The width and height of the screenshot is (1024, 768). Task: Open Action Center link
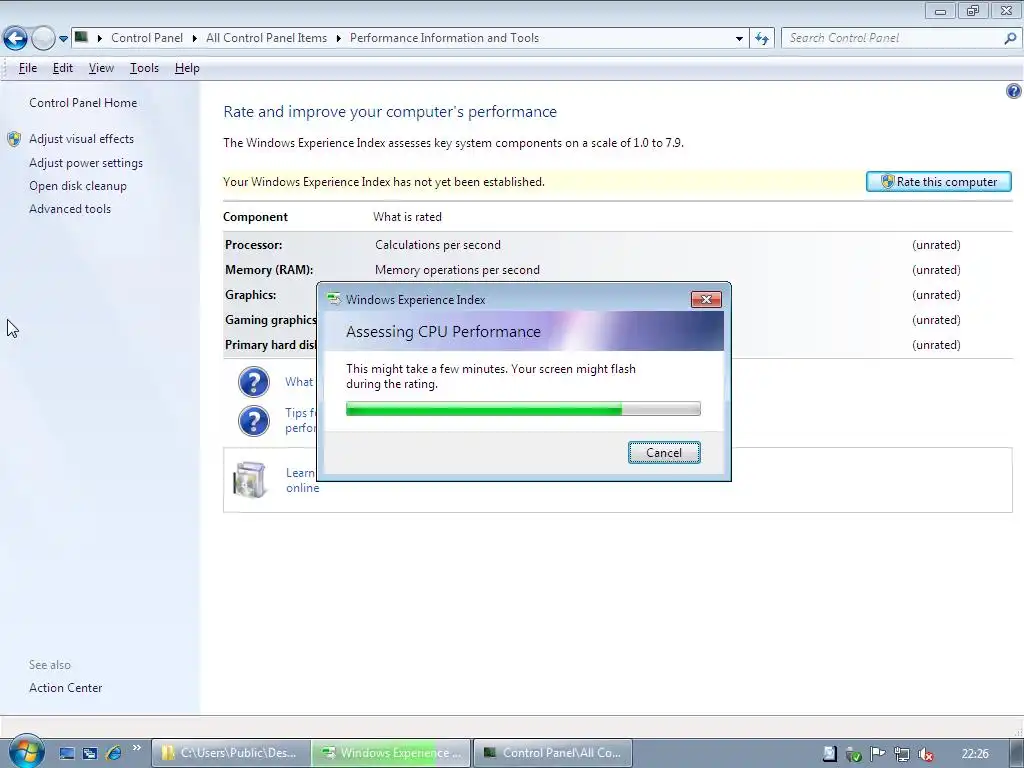(x=65, y=688)
